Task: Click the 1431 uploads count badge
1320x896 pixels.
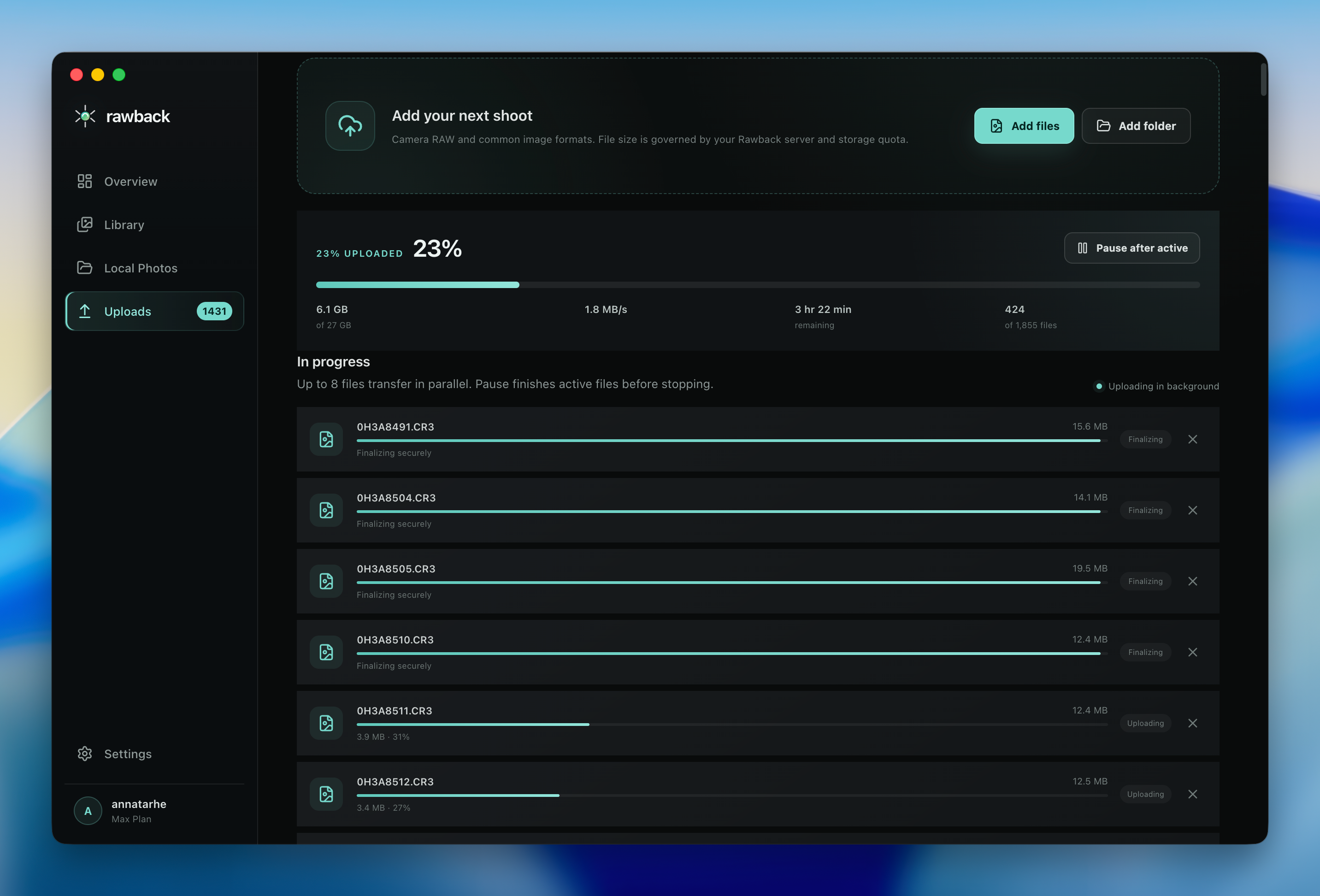Action: pos(214,311)
